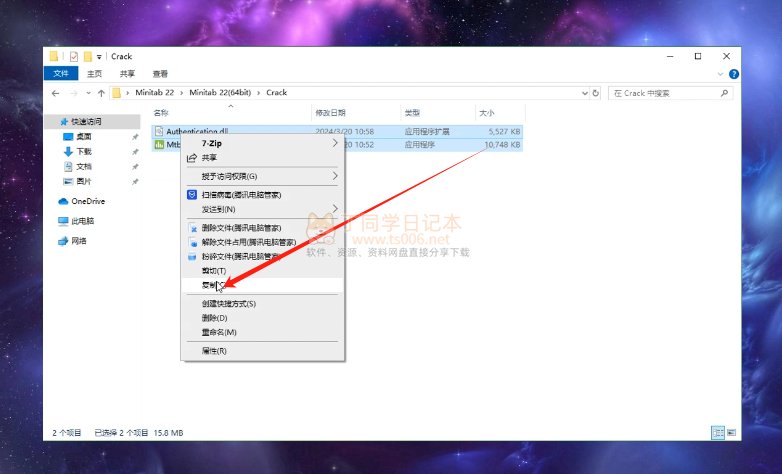
Task: Open the 文件 ribbon tab
Action: 61,73
